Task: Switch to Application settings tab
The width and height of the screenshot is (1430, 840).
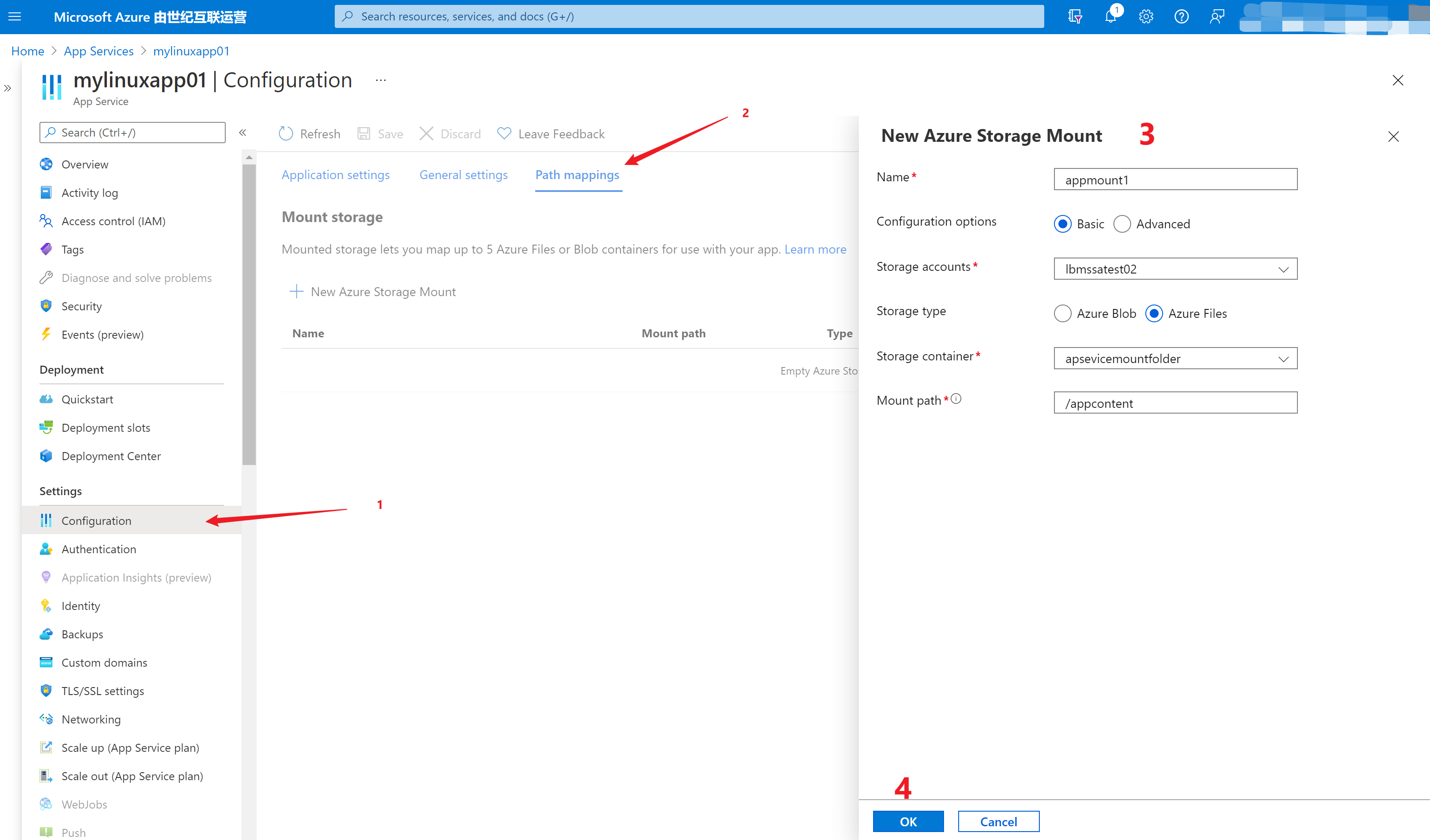Action: tap(335, 175)
